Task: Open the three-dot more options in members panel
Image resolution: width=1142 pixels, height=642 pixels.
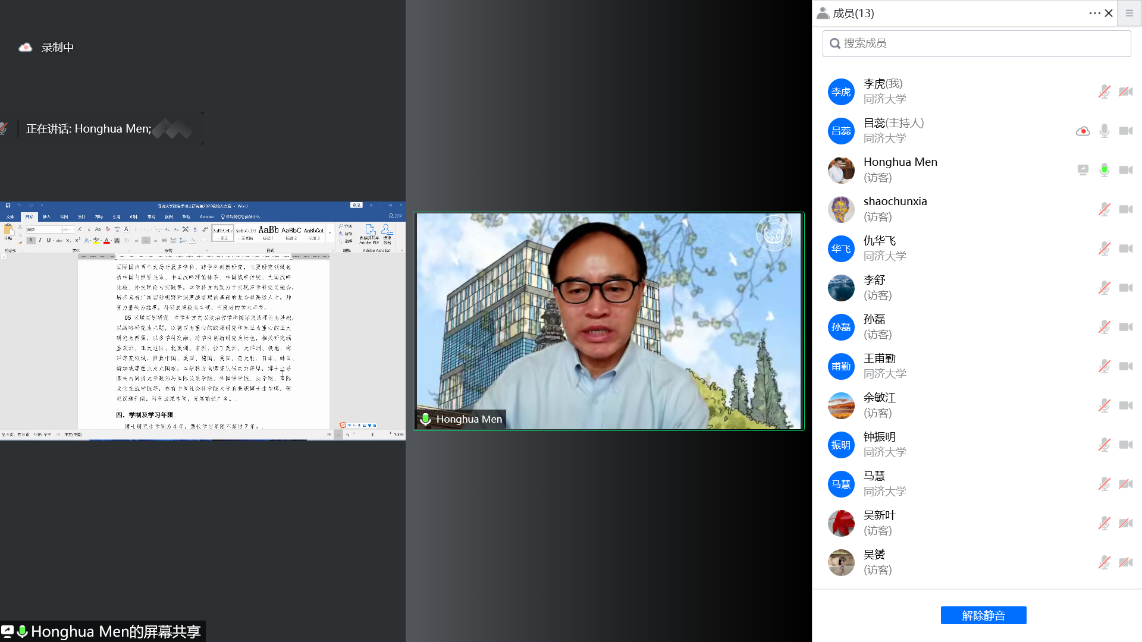Action: [x=1094, y=13]
